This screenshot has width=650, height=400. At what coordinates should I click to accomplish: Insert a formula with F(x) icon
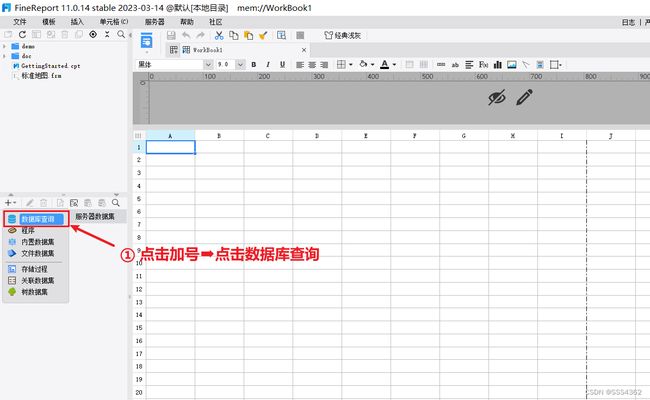(x=483, y=65)
